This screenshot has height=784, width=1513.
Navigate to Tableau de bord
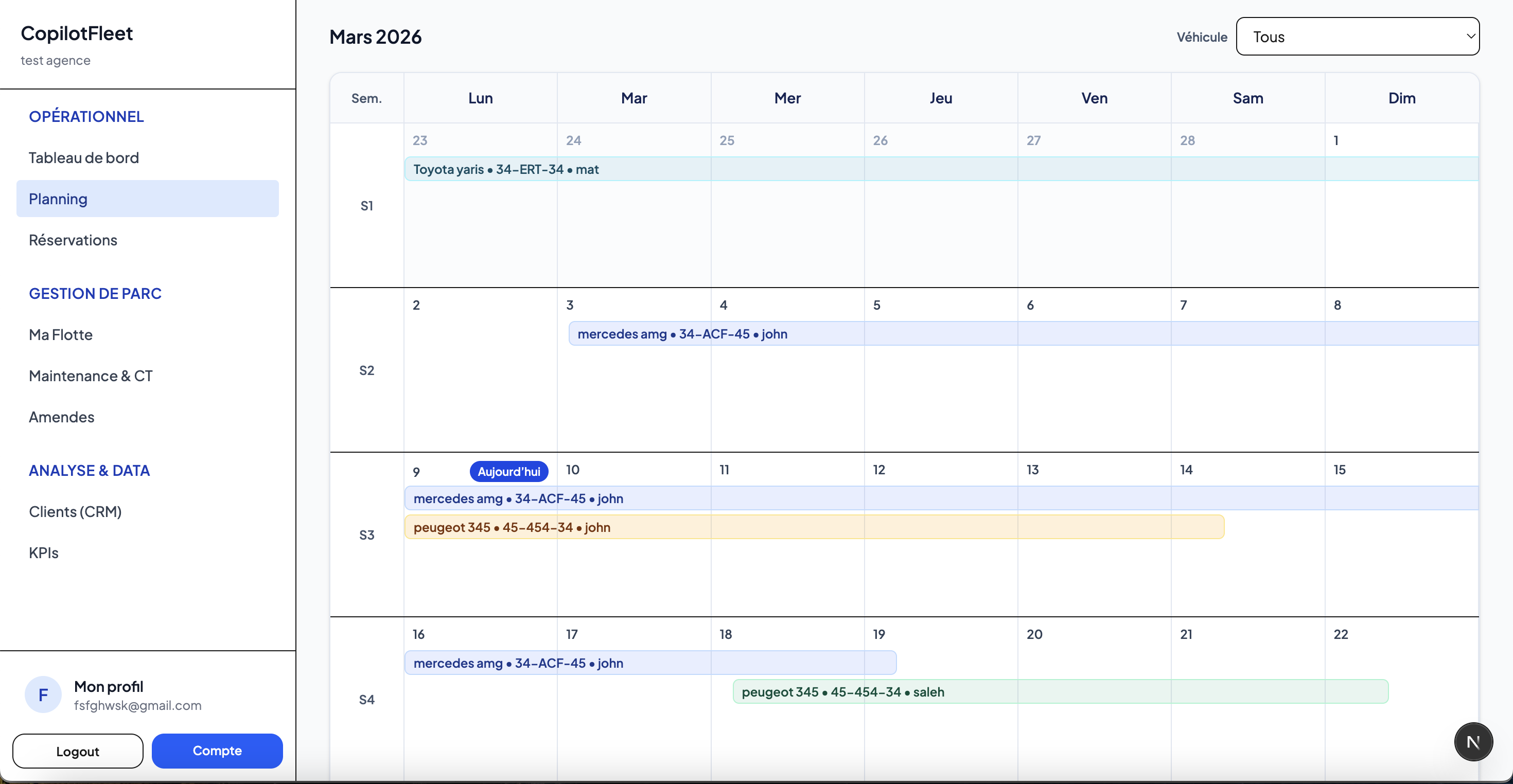pyautogui.click(x=83, y=157)
